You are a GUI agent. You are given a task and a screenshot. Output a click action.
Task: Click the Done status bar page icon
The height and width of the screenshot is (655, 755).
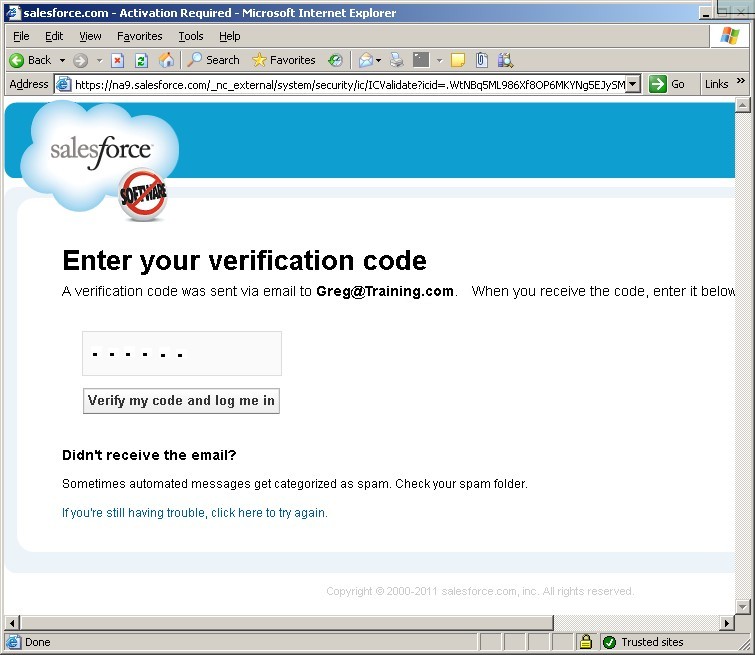(13, 642)
